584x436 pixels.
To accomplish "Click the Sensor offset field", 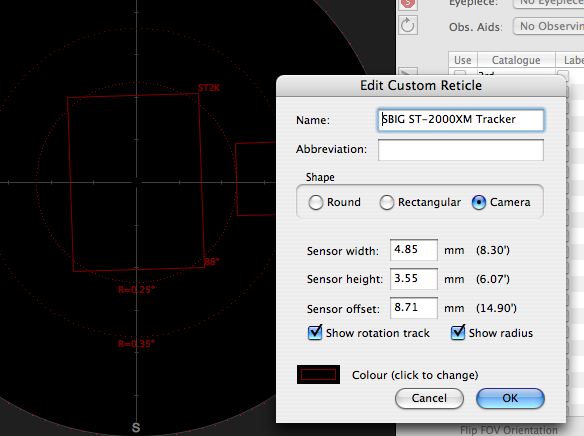I will coord(414,308).
